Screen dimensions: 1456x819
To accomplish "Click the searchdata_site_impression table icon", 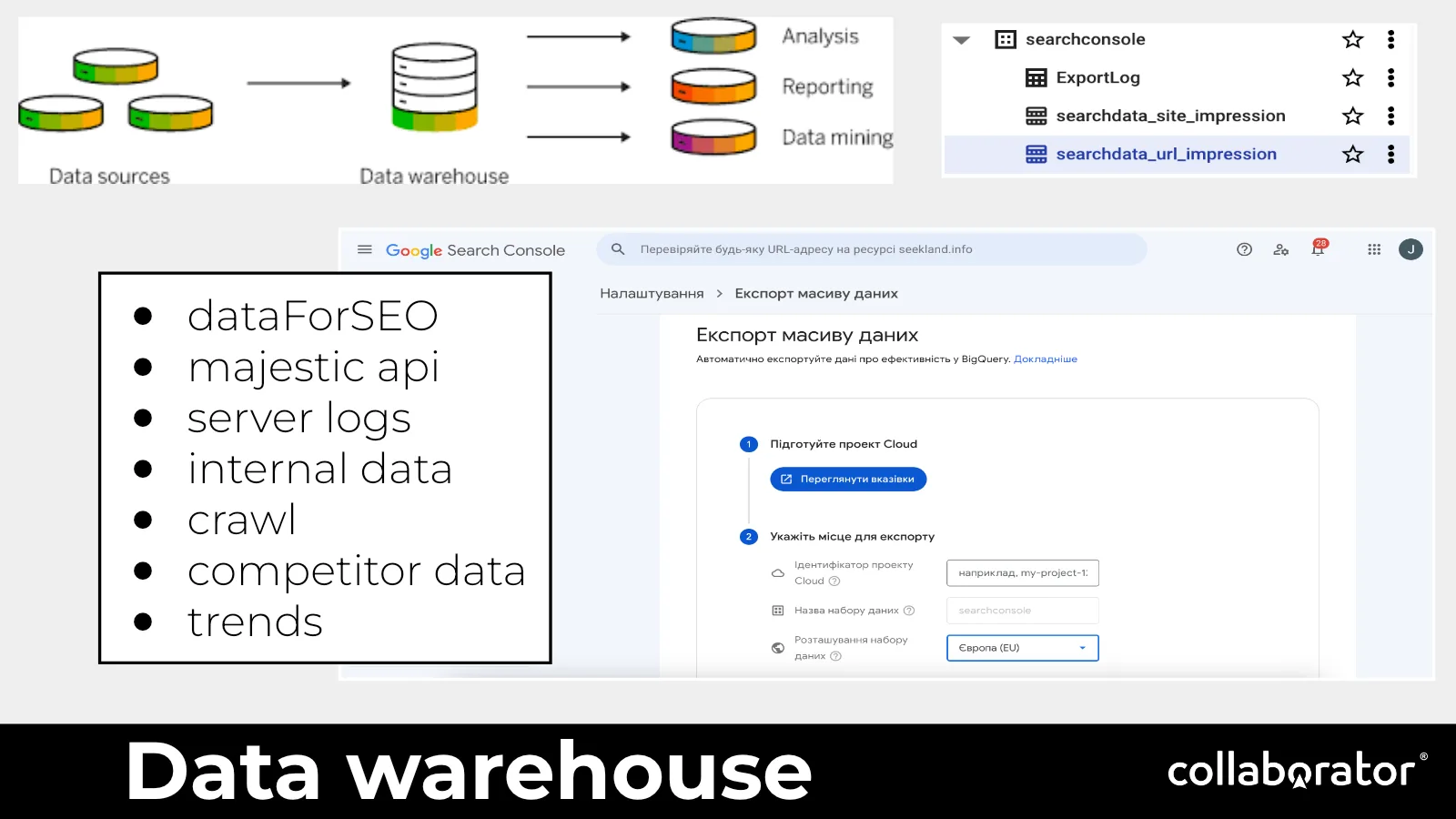I will tap(1036, 116).
